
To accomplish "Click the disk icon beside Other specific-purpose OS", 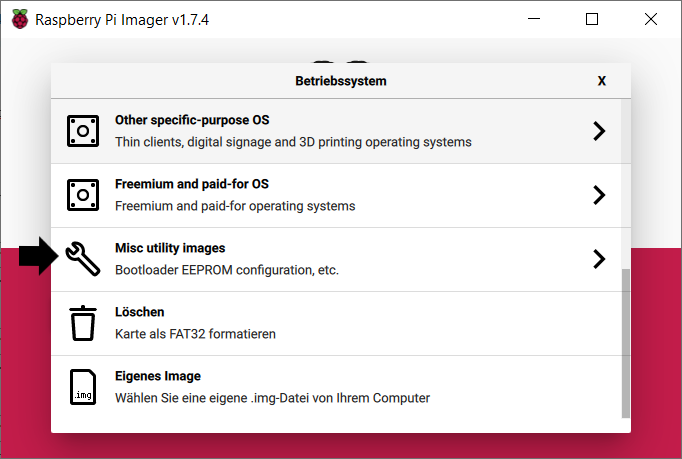I will pos(83,131).
